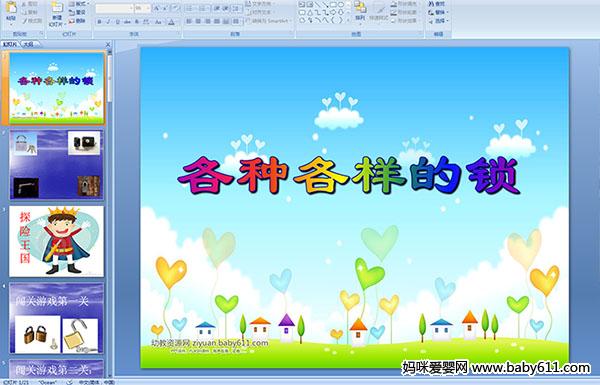Viewport: 600px width, 385px height.
Task: Toggle Align Text Left
Action: pyautogui.click(x=189, y=21)
